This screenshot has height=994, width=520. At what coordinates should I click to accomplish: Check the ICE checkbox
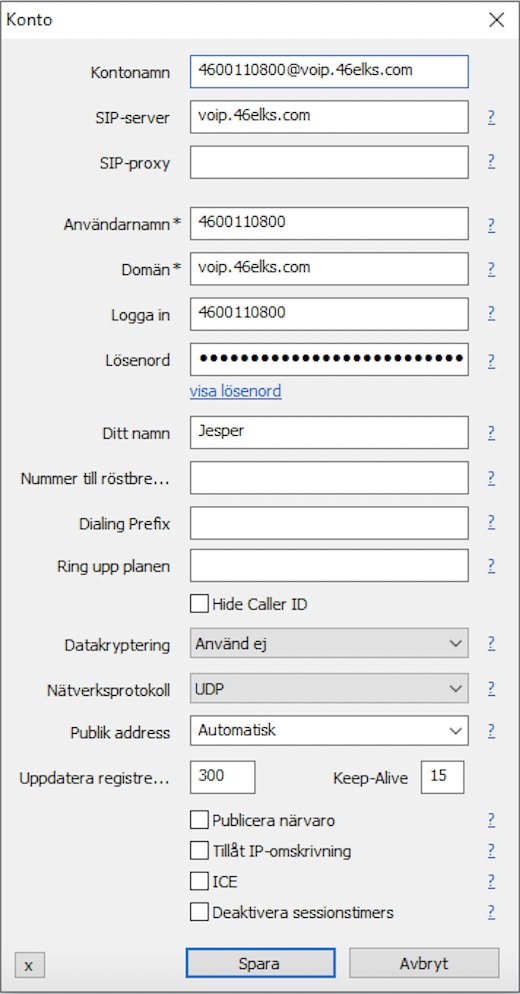[199, 881]
